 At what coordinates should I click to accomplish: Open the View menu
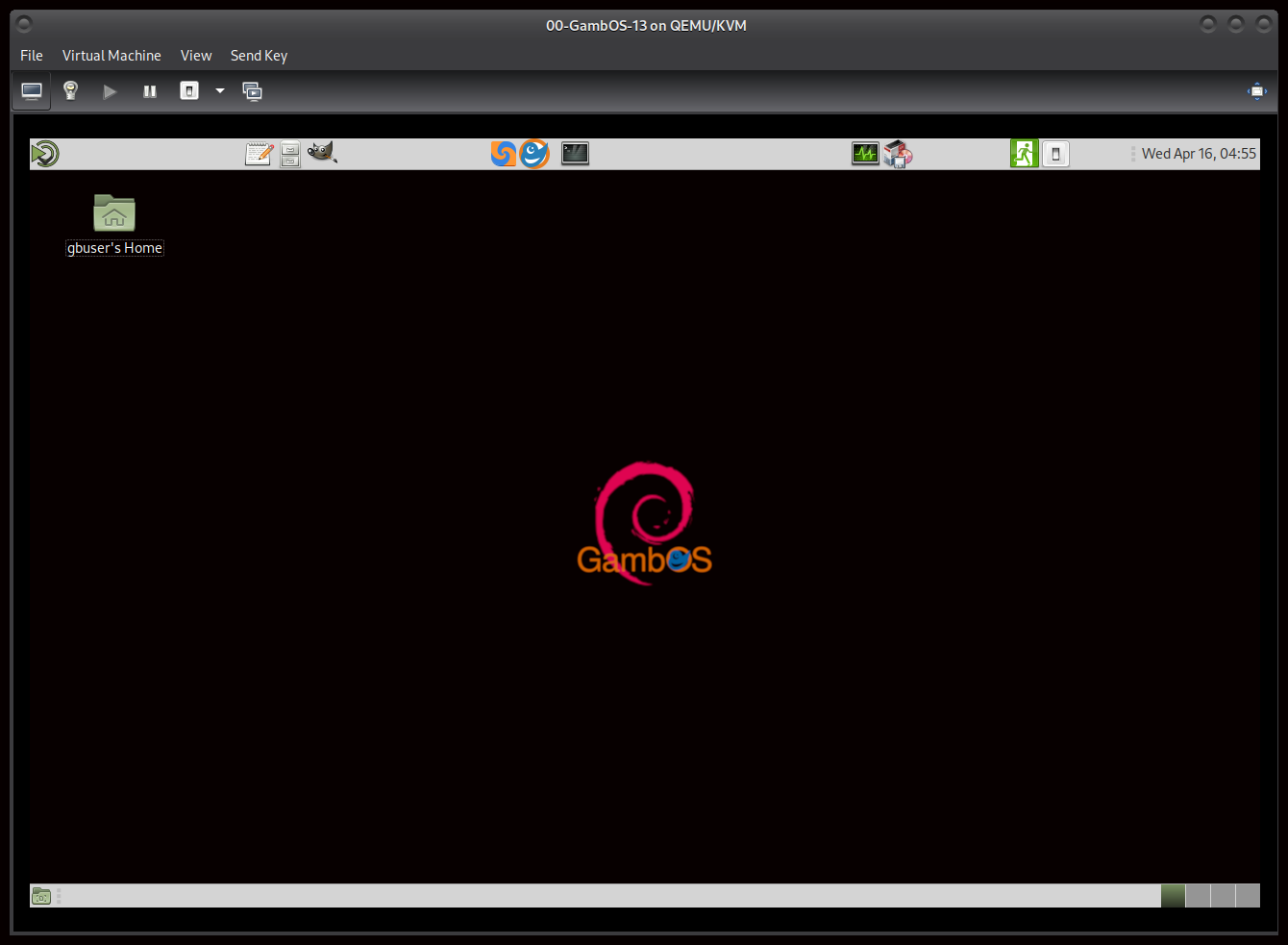196,56
